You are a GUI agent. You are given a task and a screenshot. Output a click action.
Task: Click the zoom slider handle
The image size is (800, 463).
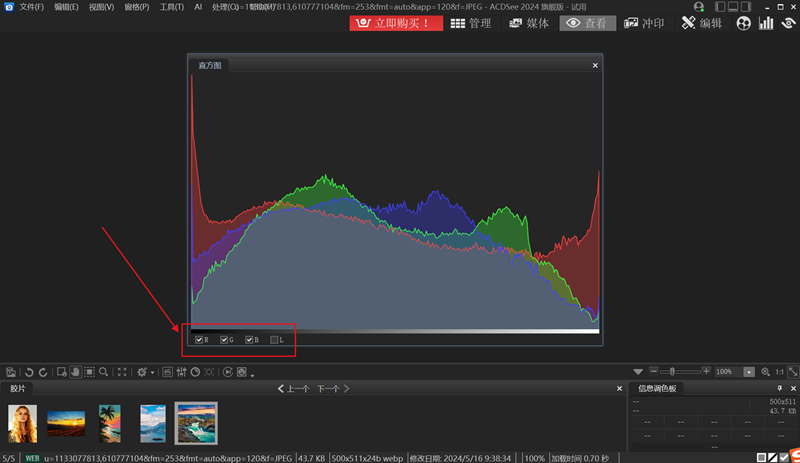pos(672,372)
